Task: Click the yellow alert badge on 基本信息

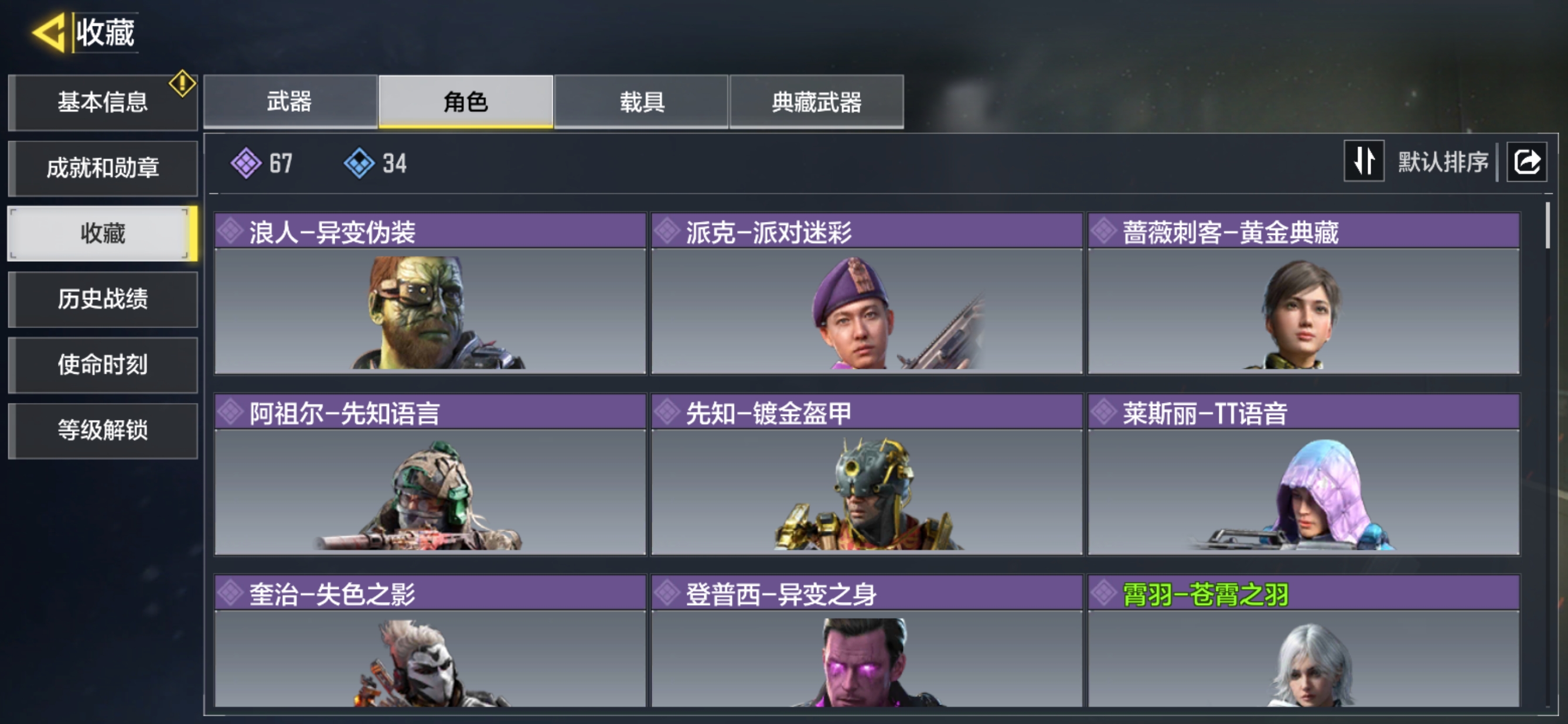Action: [182, 83]
